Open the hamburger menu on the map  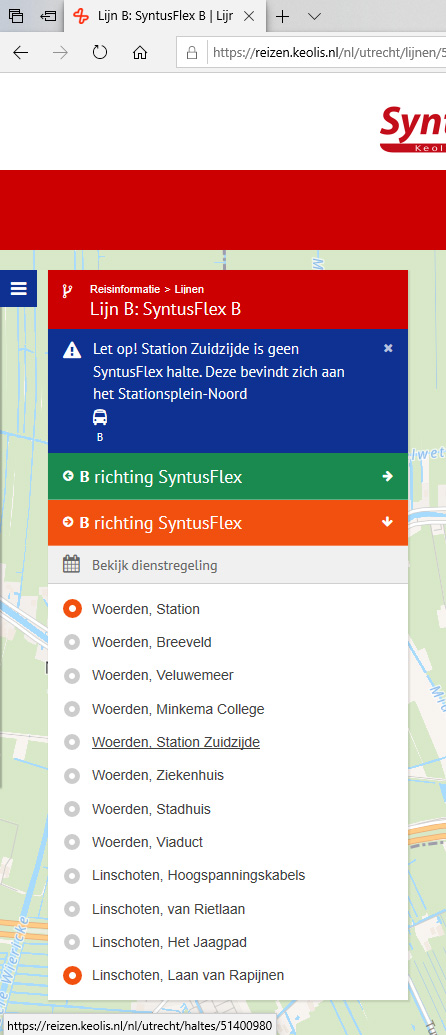click(18, 288)
